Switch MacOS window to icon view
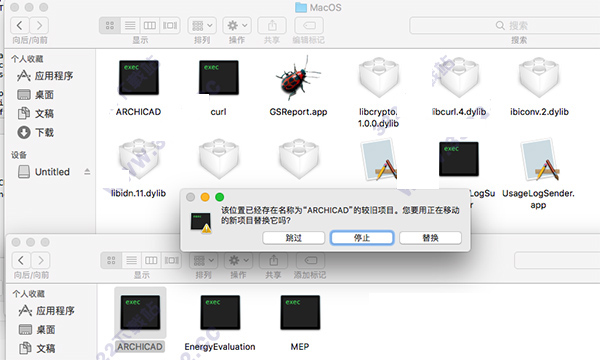This screenshot has width=600, height=360. 110,26
